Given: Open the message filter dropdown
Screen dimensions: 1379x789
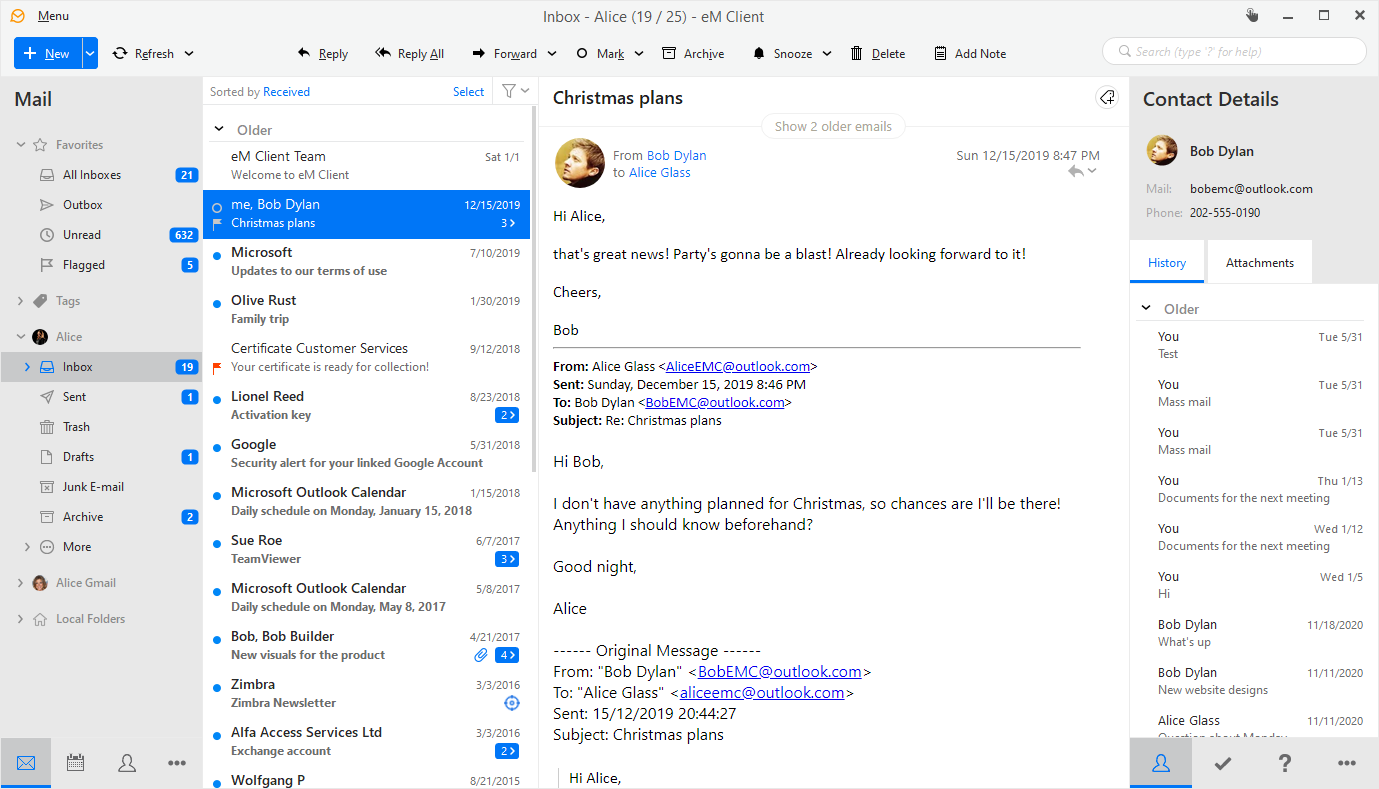Looking at the screenshot, I should point(515,92).
